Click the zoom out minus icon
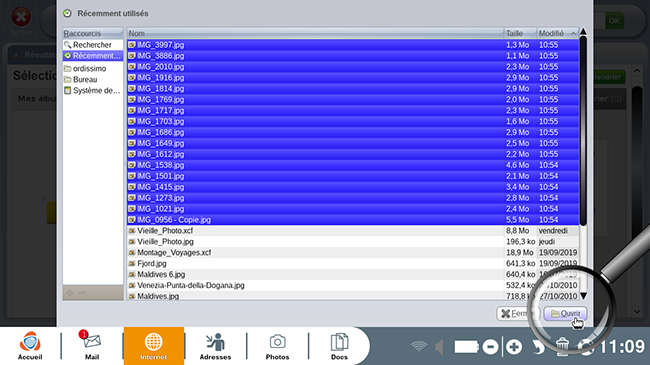650x365 pixels. [490, 347]
